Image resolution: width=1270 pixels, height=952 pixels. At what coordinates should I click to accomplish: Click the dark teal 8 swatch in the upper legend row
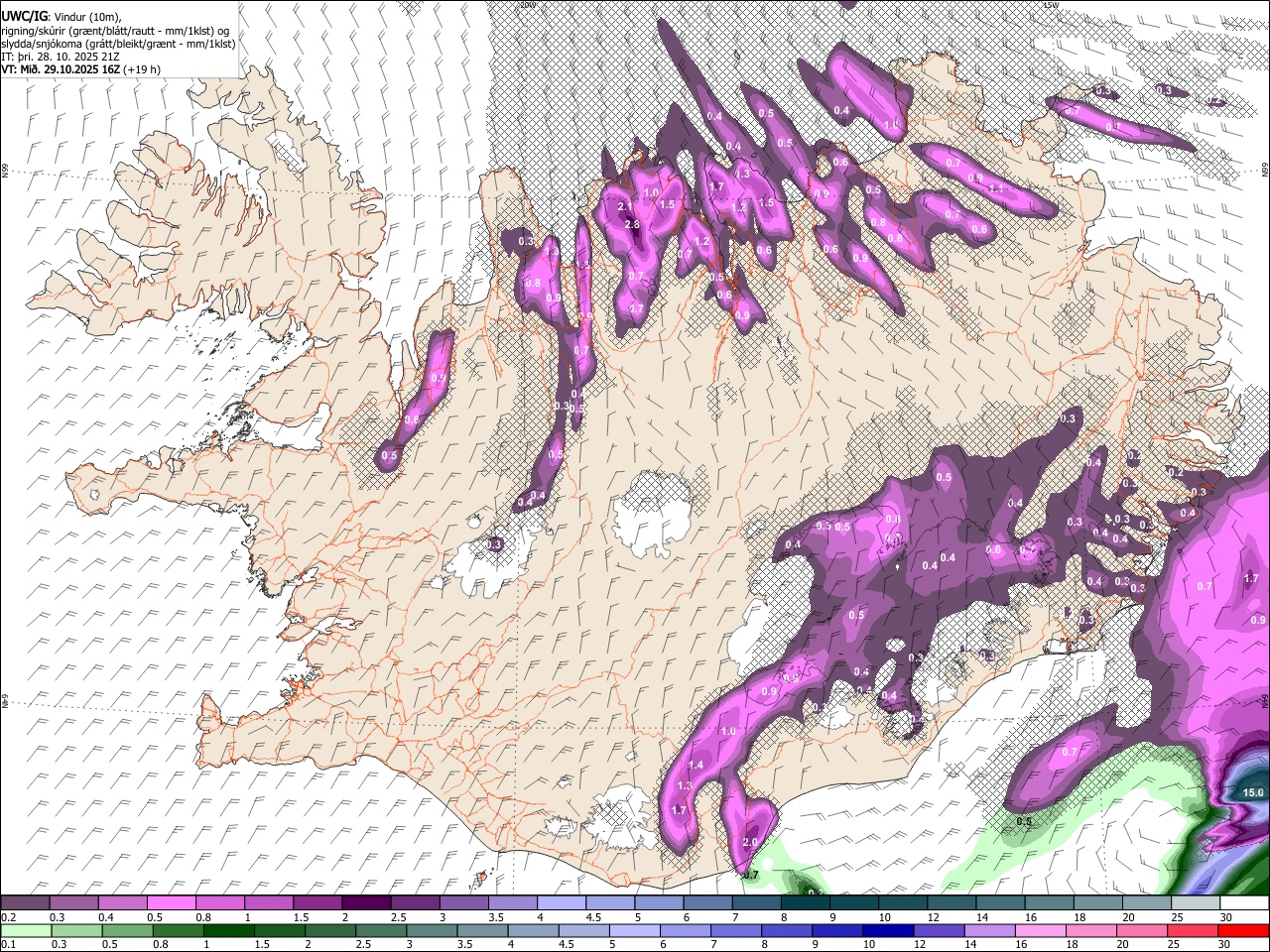[804, 903]
